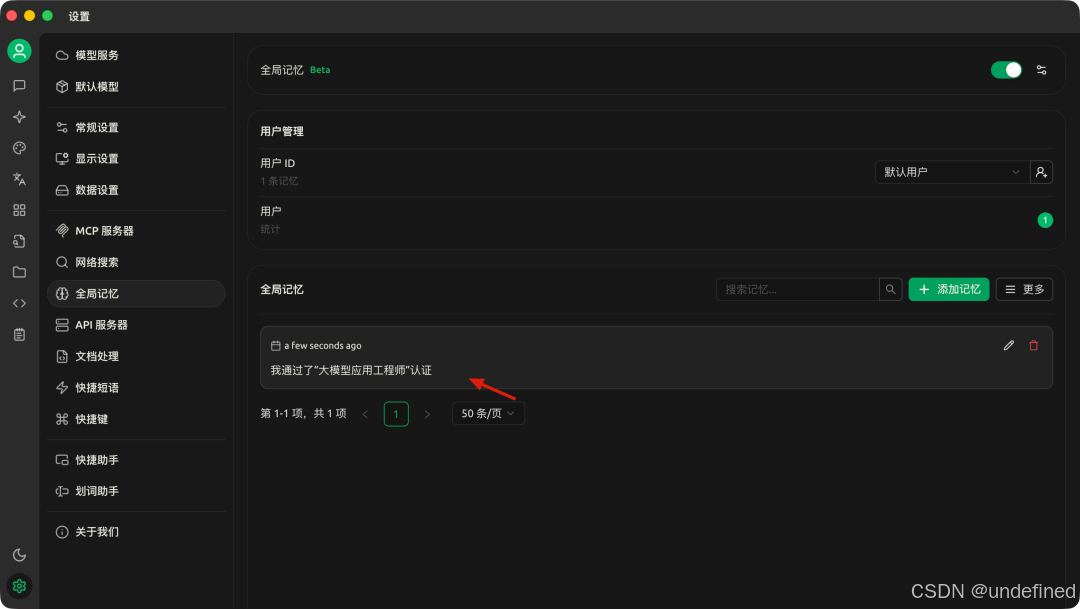The image size is (1080, 609).
Task: Open 快捷短语 settings section
Action: point(136,388)
